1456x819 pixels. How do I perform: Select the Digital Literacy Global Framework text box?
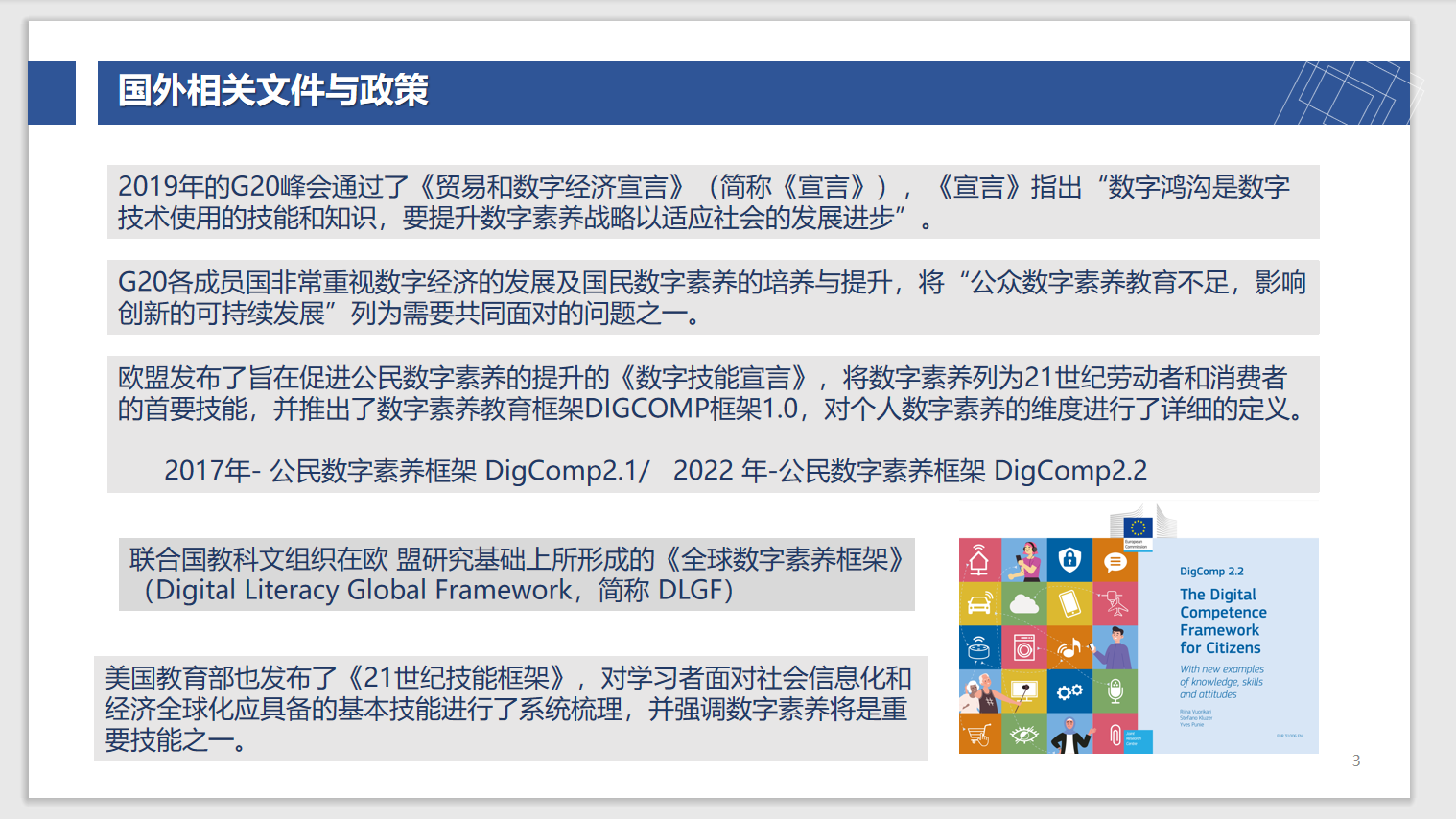tap(516, 574)
